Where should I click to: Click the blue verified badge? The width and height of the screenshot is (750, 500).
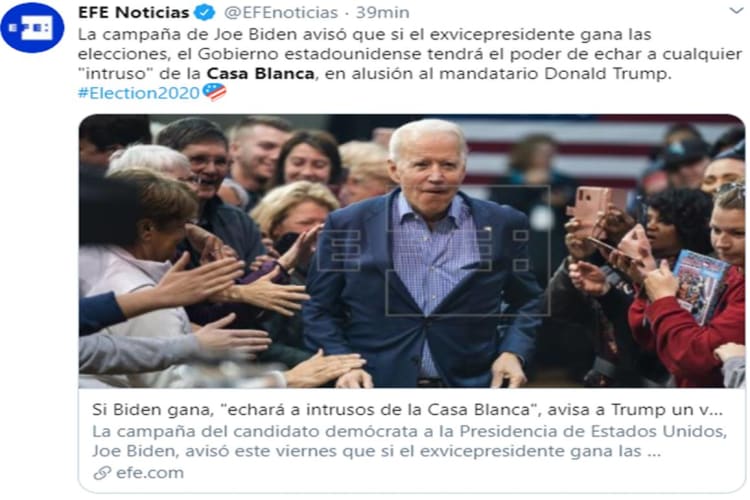tap(205, 12)
